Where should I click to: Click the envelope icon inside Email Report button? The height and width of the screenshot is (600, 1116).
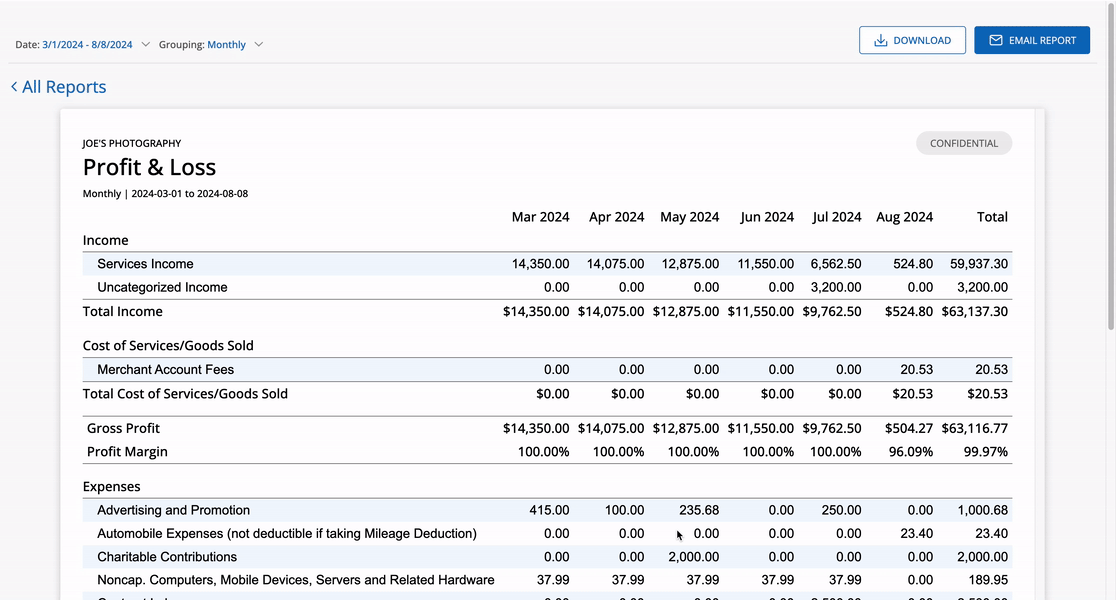[996, 40]
